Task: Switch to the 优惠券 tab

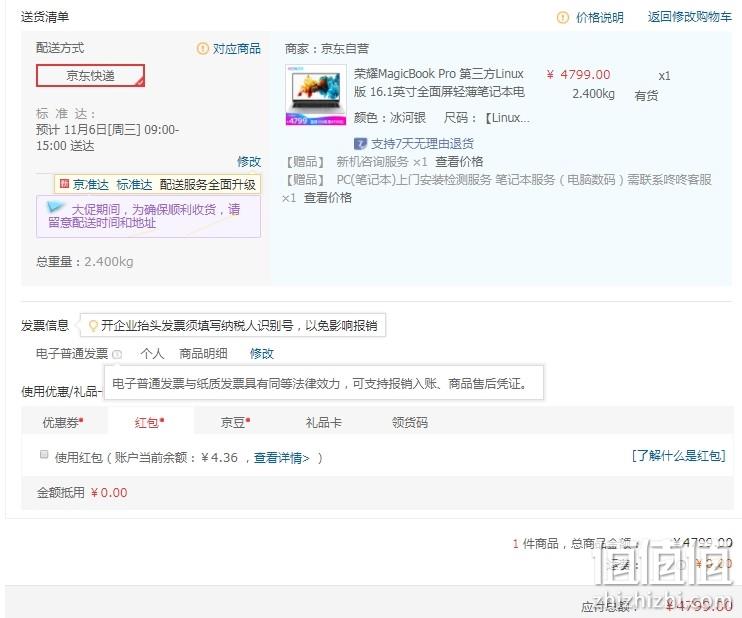Action: 64,422
